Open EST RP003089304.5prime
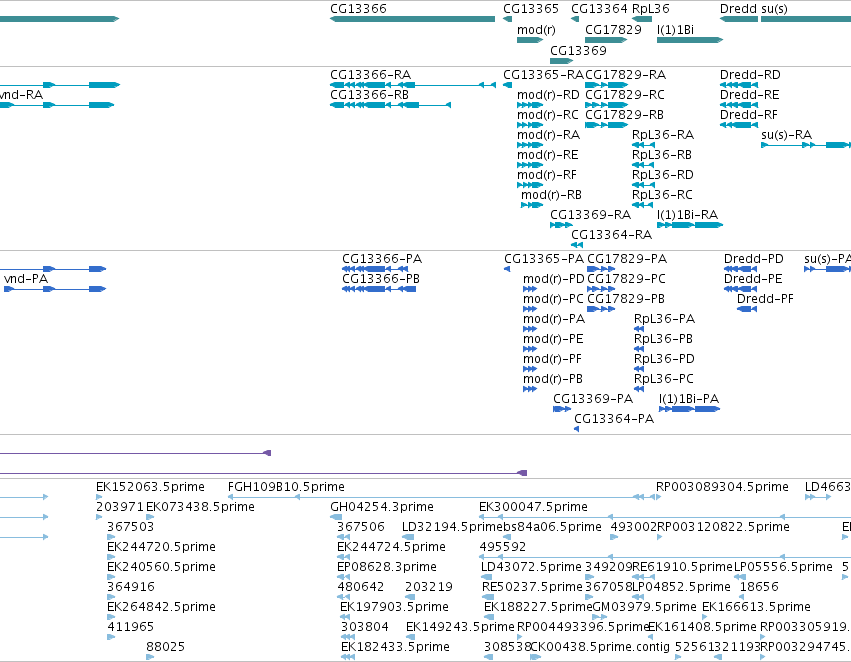851x662 pixels. pos(722,487)
